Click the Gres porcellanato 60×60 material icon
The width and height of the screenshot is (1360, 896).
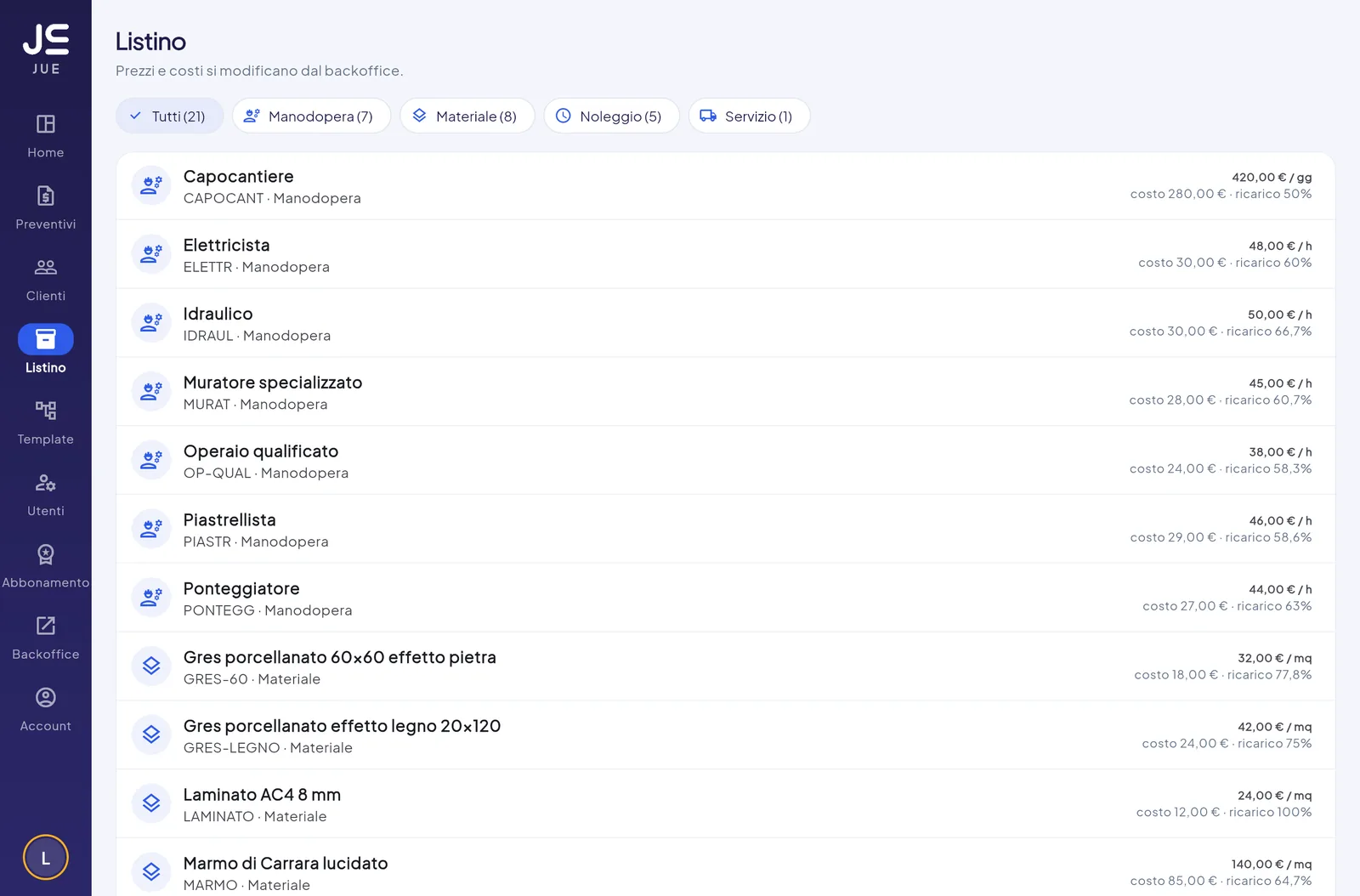(151, 666)
